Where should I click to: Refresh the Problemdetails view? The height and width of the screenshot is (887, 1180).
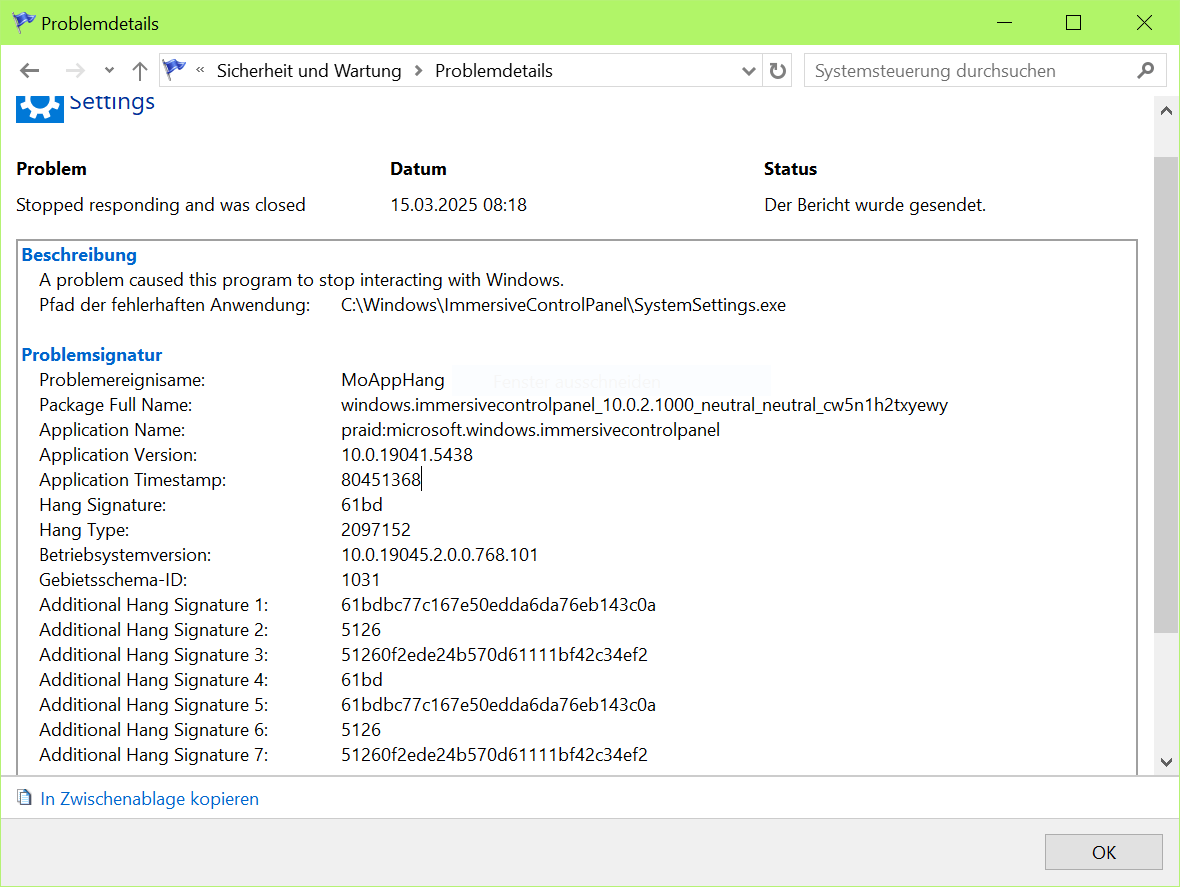(x=777, y=71)
